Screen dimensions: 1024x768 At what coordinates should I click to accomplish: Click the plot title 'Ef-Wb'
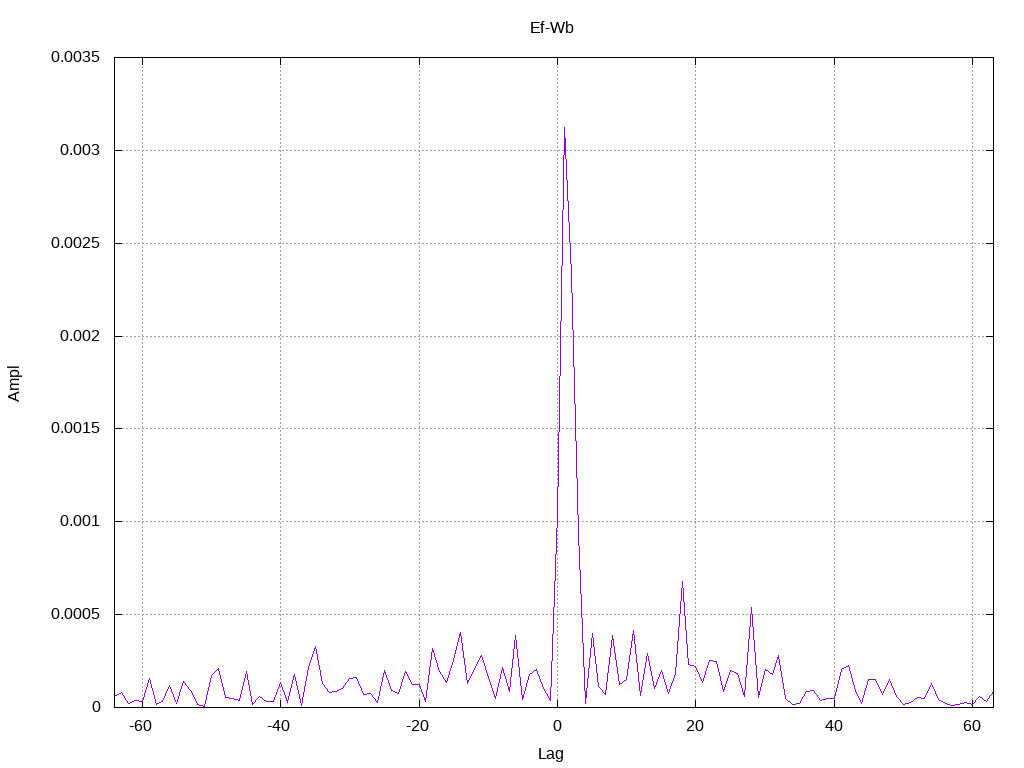coord(551,28)
